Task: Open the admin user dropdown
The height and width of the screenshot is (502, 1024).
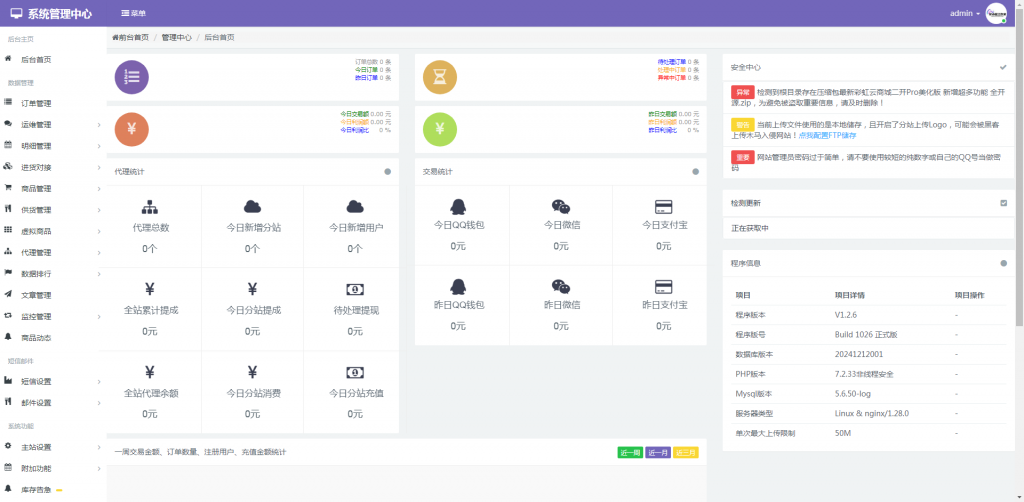Action: point(964,14)
